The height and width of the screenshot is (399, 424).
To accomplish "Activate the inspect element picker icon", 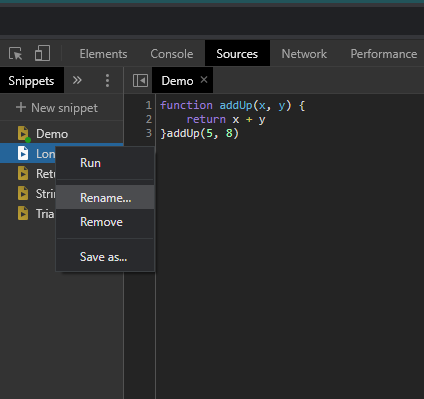I will click(x=16, y=53).
